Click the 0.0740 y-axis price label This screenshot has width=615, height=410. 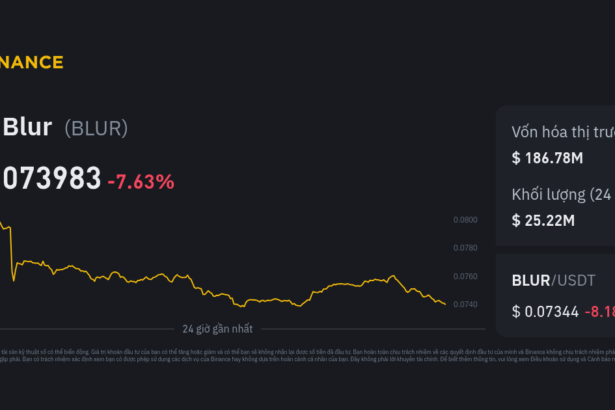465,304
